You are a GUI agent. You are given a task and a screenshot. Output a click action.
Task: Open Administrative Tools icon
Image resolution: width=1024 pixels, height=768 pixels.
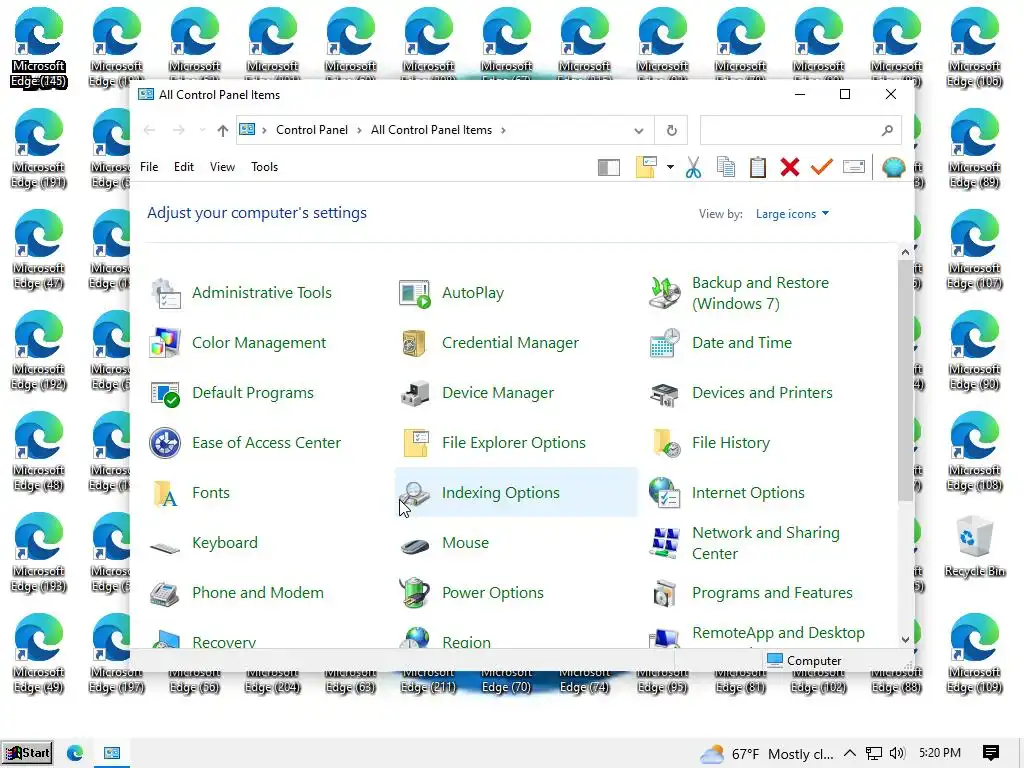point(166,293)
